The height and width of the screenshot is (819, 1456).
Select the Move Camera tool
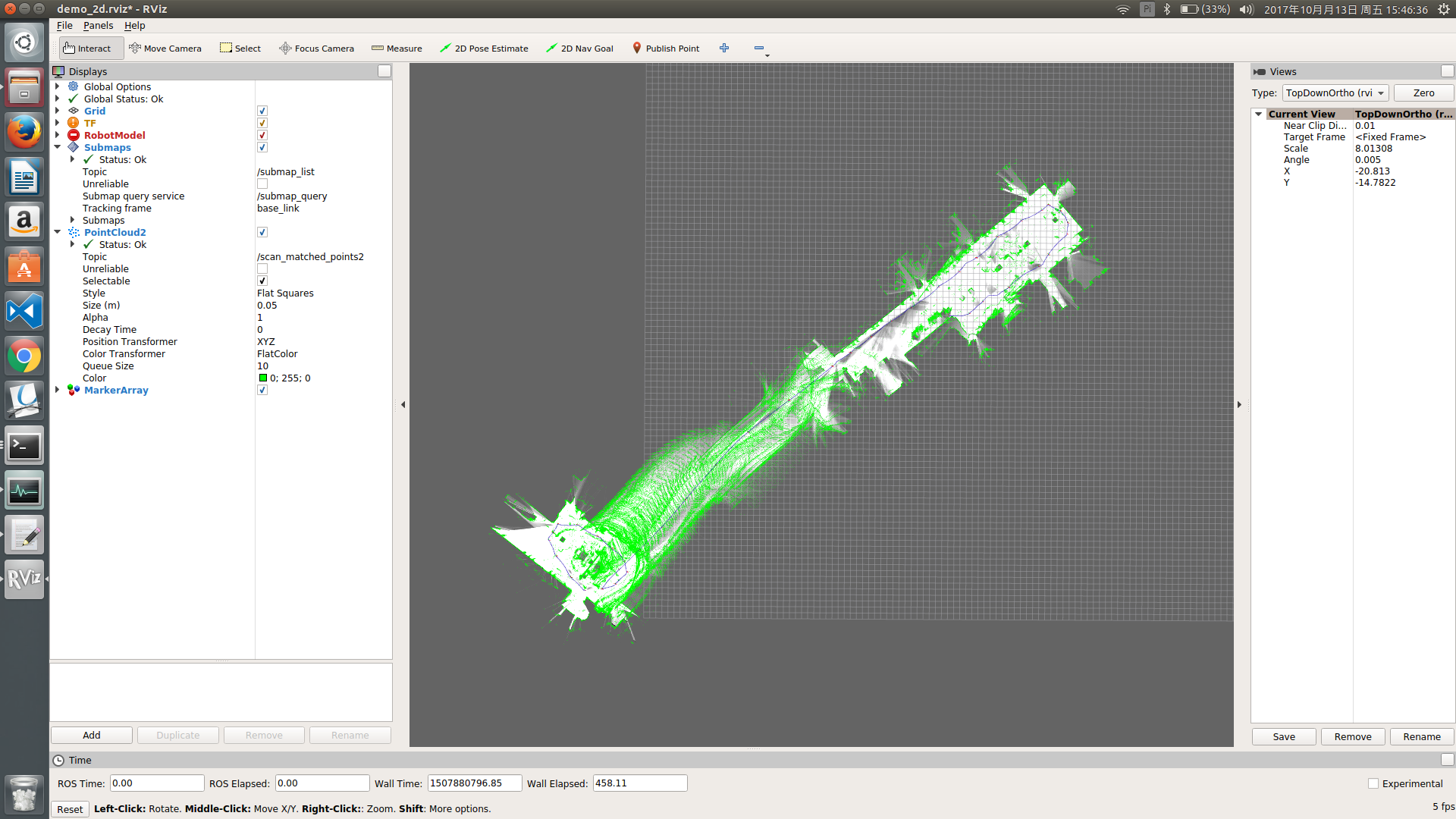pyautogui.click(x=165, y=49)
